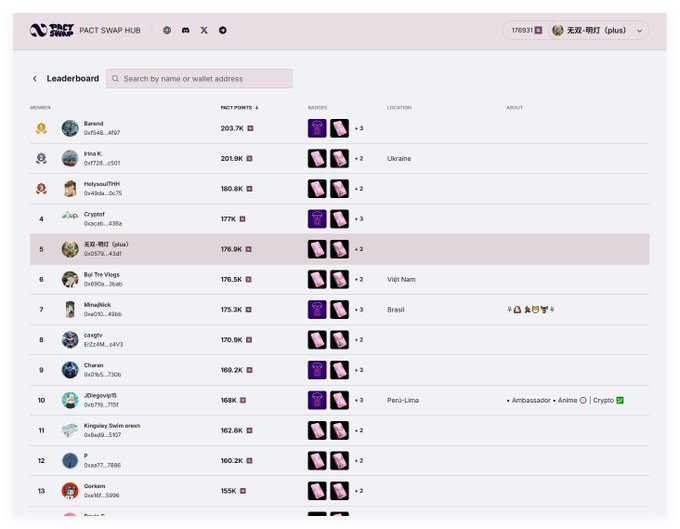Viewport: 680px width, 529px height.
Task: Open the Bụi Tre Vlogs member name
Action: [x=101, y=274]
